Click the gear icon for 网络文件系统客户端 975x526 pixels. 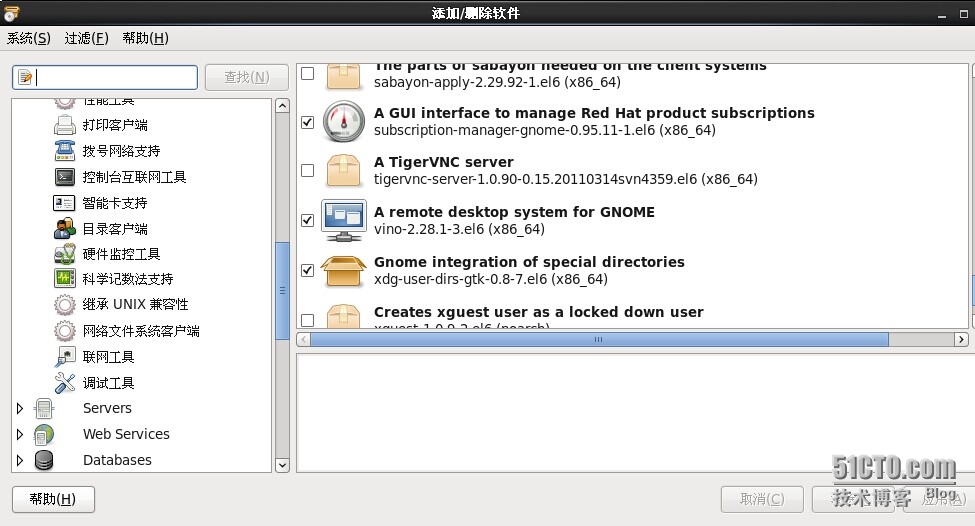pyautogui.click(x=65, y=331)
